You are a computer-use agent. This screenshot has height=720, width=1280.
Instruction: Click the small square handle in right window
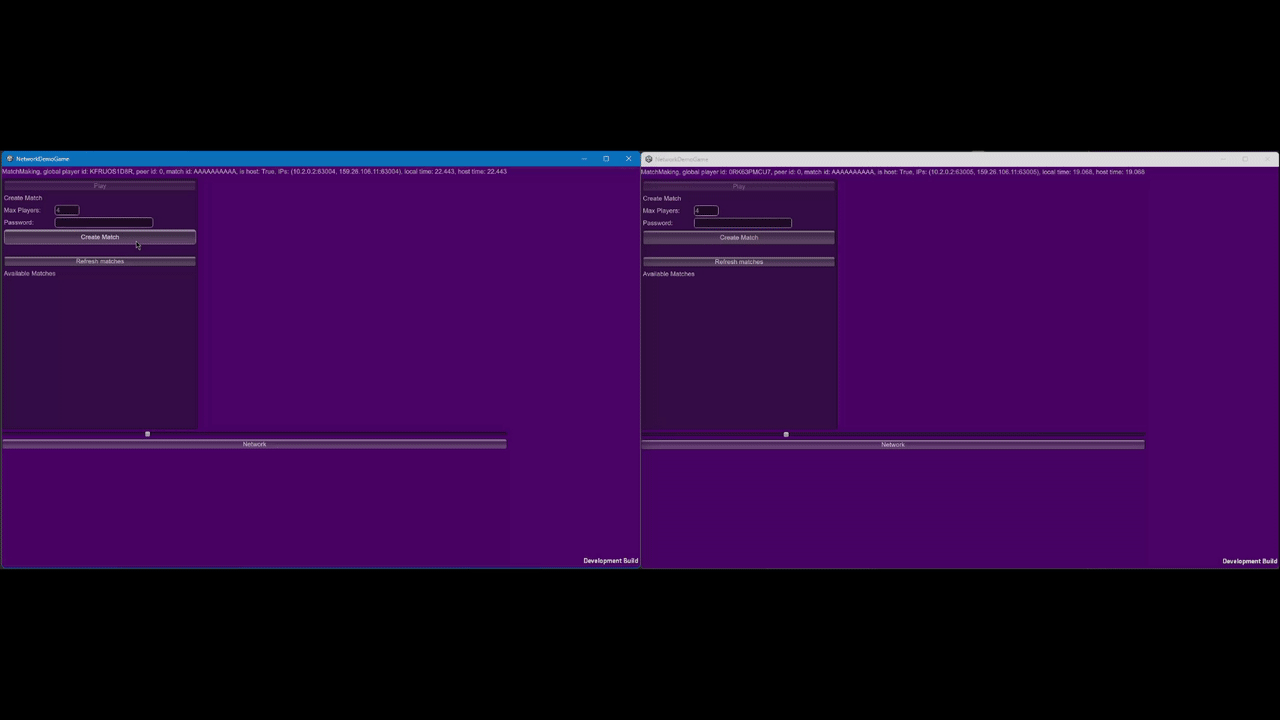pos(786,435)
